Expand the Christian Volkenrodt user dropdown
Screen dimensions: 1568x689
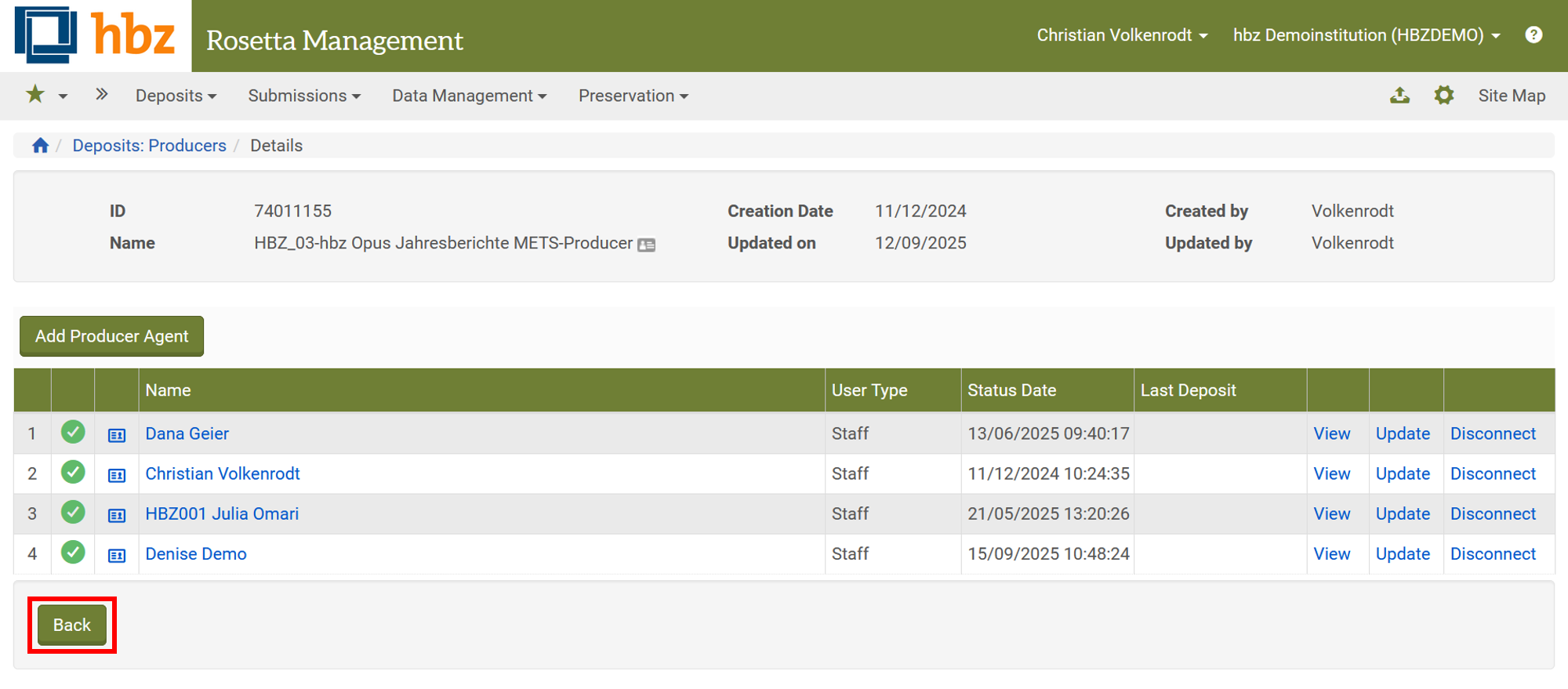point(1122,35)
